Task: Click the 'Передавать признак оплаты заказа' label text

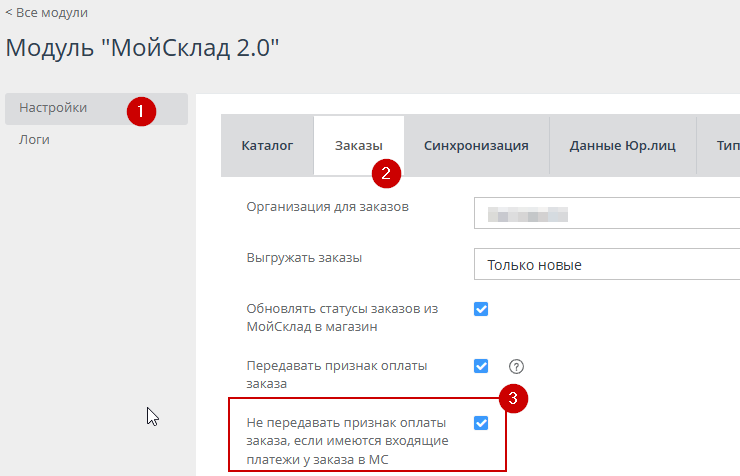Action: [336, 375]
